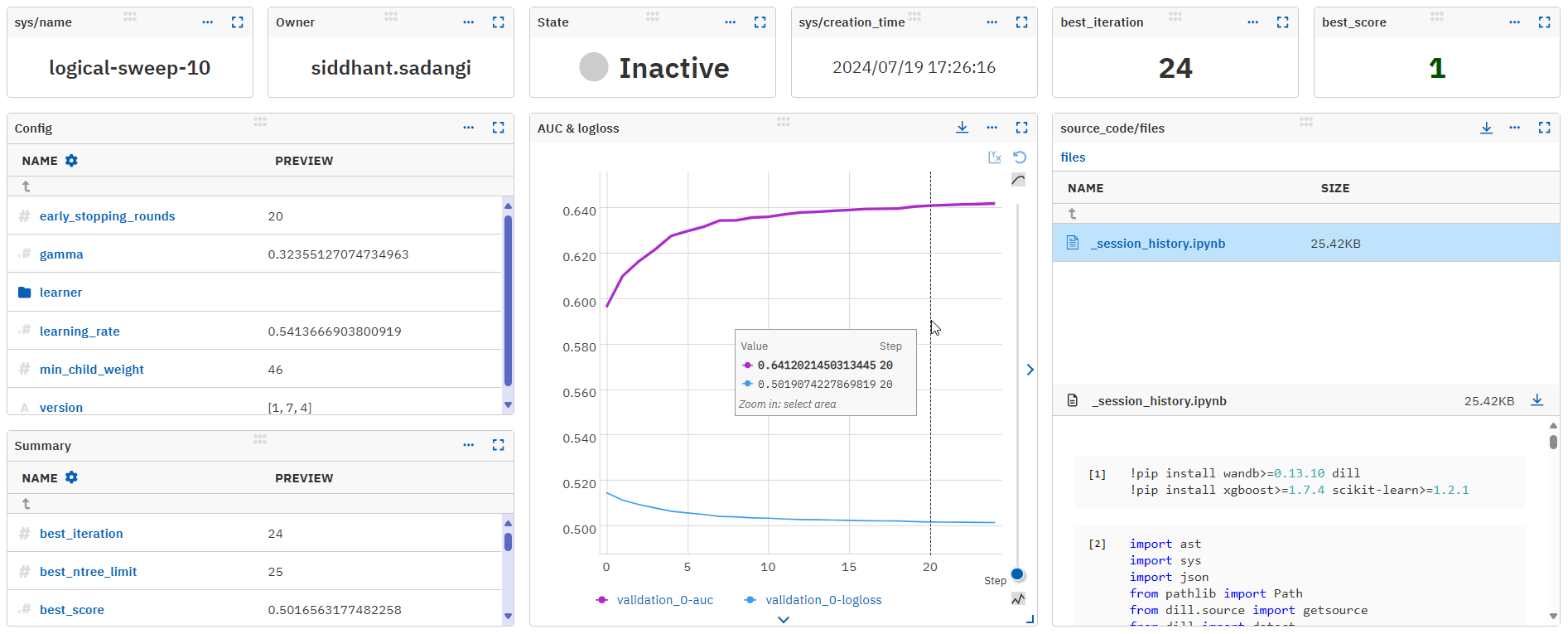1568x634 pixels.
Task: Click the smooth curve icon above slider
Action: click(x=1019, y=180)
